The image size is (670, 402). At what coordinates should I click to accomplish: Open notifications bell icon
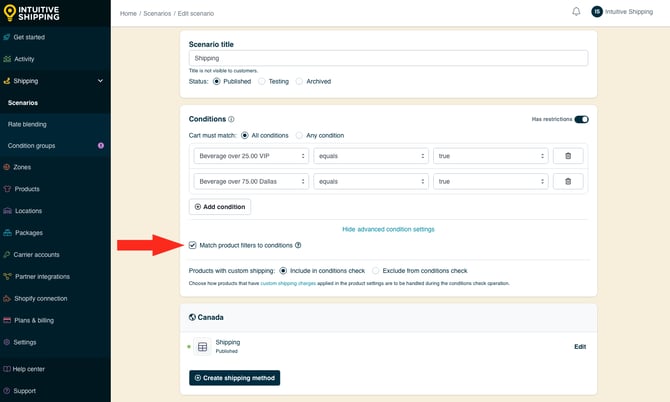point(576,12)
